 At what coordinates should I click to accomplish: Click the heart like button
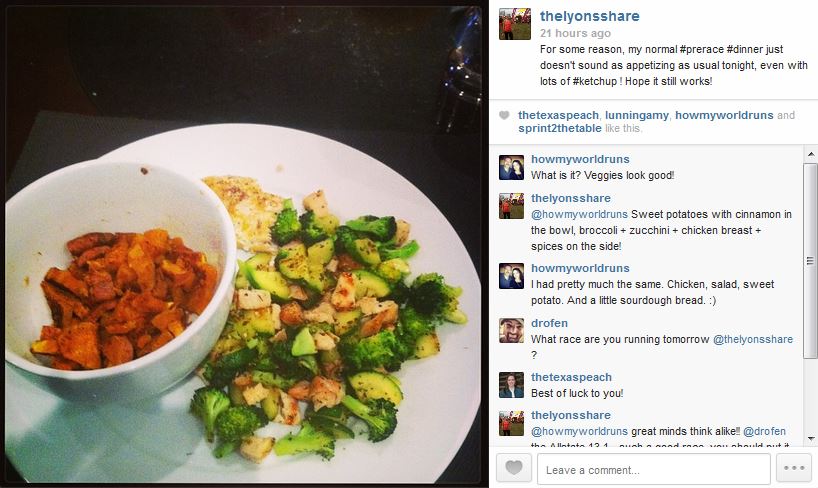click(514, 468)
